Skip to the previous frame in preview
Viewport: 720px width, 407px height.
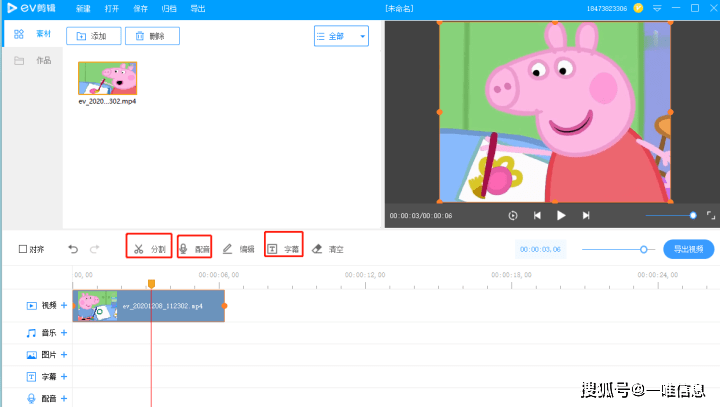pos(537,215)
